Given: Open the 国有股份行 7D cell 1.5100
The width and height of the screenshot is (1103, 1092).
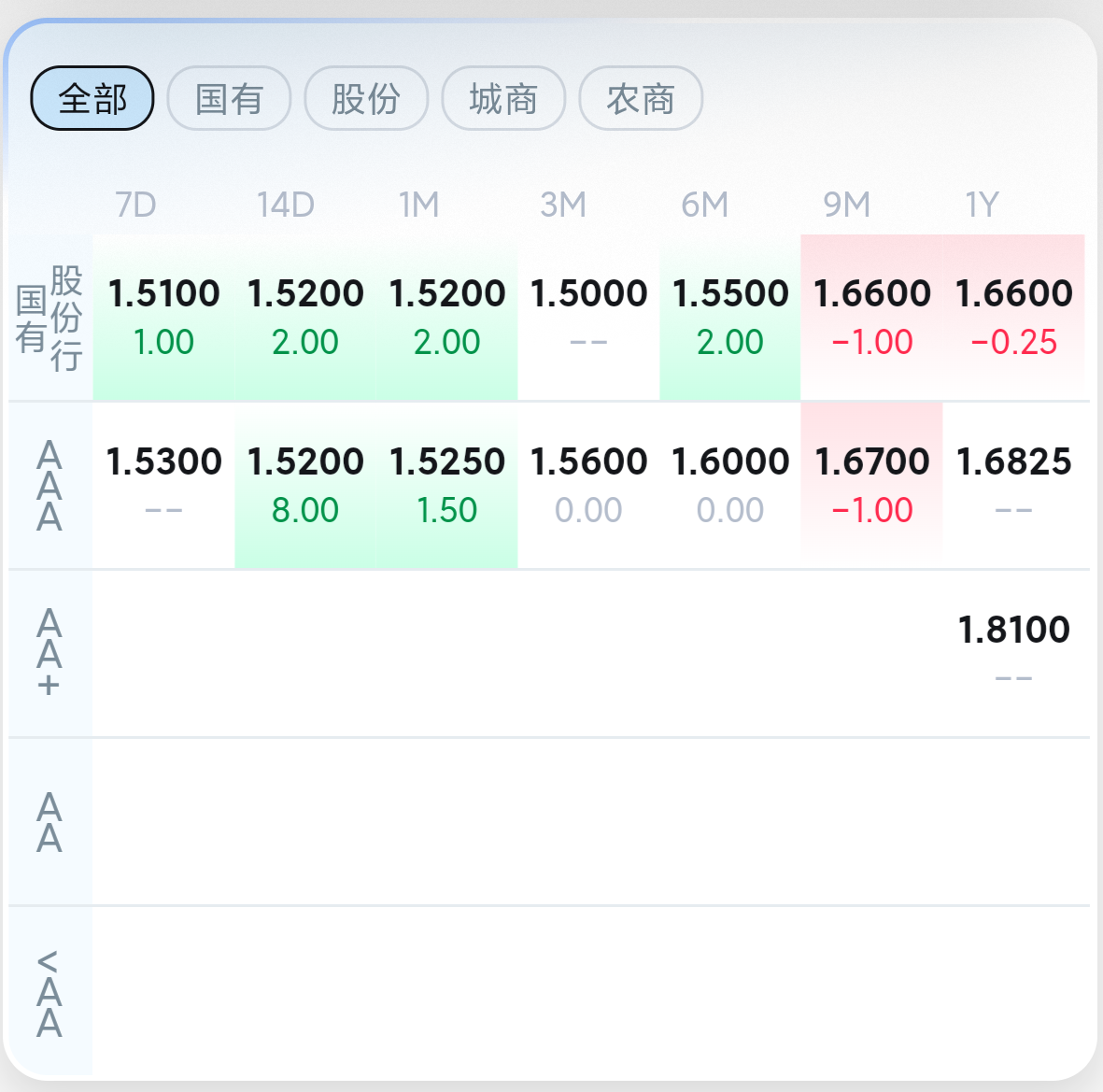Looking at the screenshot, I should pos(163,318).
